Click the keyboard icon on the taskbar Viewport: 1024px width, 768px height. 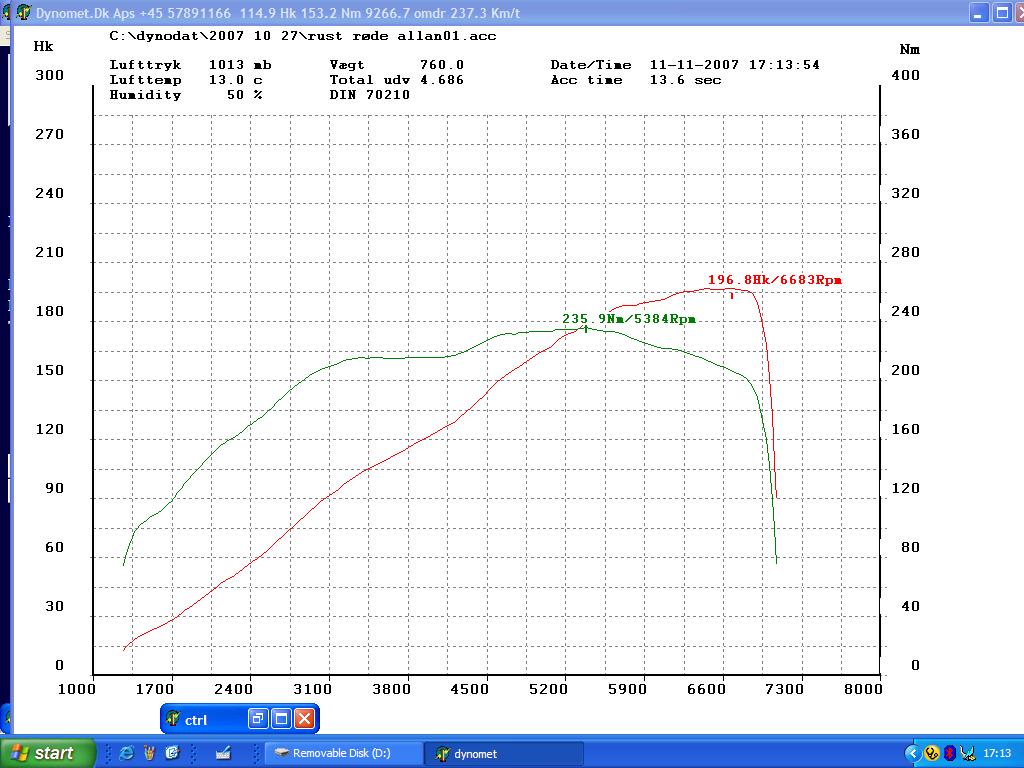click(x=223, y=753)
